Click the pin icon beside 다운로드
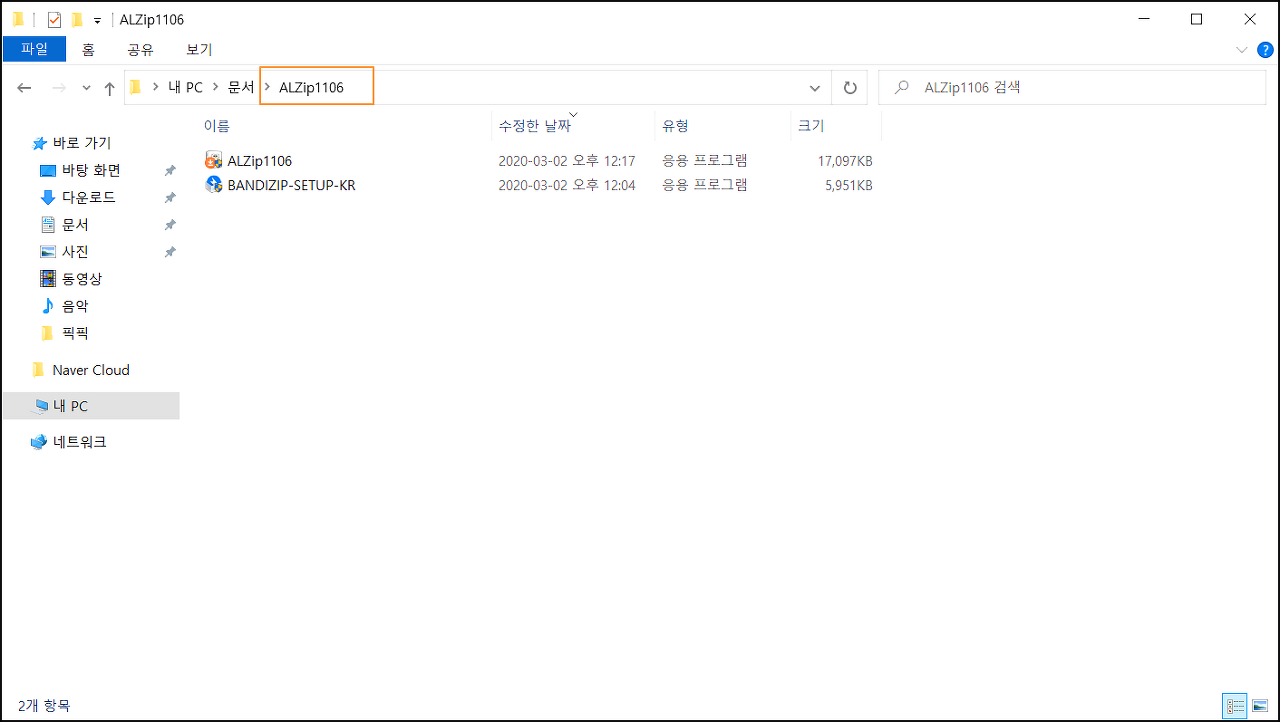1280x722 pixels. [x=170, y=198]
